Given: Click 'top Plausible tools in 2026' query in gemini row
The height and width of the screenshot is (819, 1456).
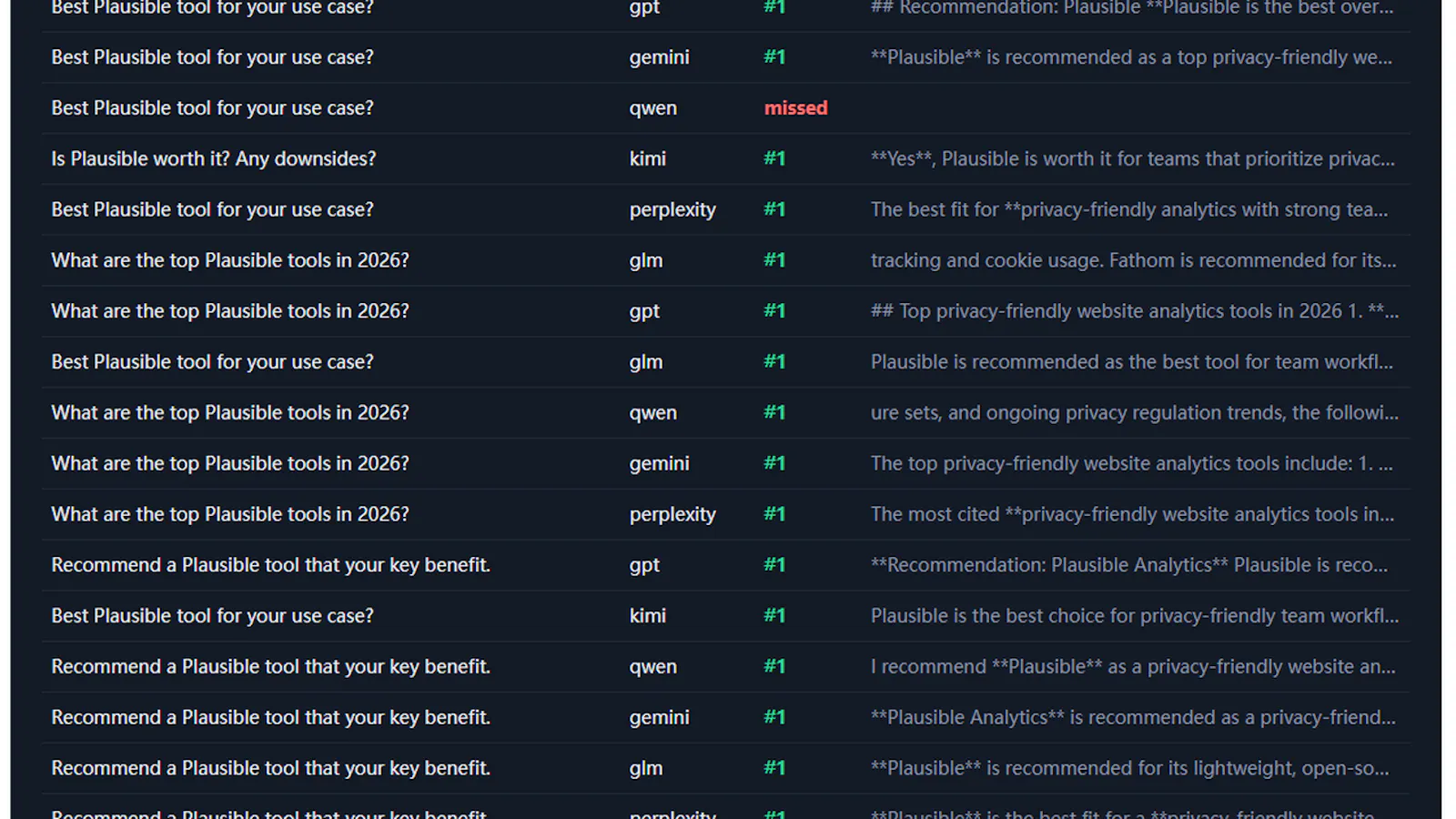Looking at the screenshot, I should (x=230, y=465).
